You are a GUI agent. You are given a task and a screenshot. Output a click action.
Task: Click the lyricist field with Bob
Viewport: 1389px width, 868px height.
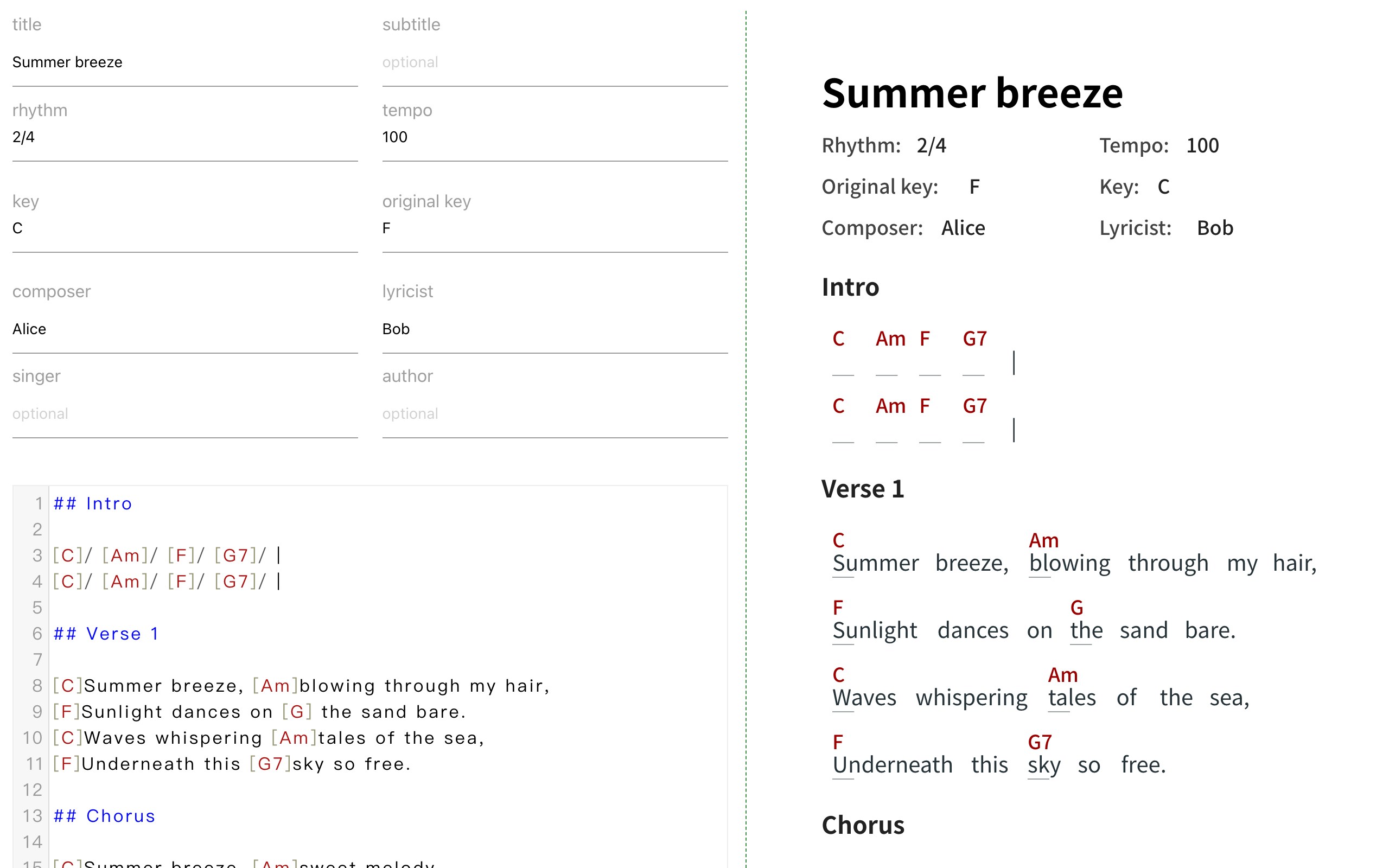[555, 329]
